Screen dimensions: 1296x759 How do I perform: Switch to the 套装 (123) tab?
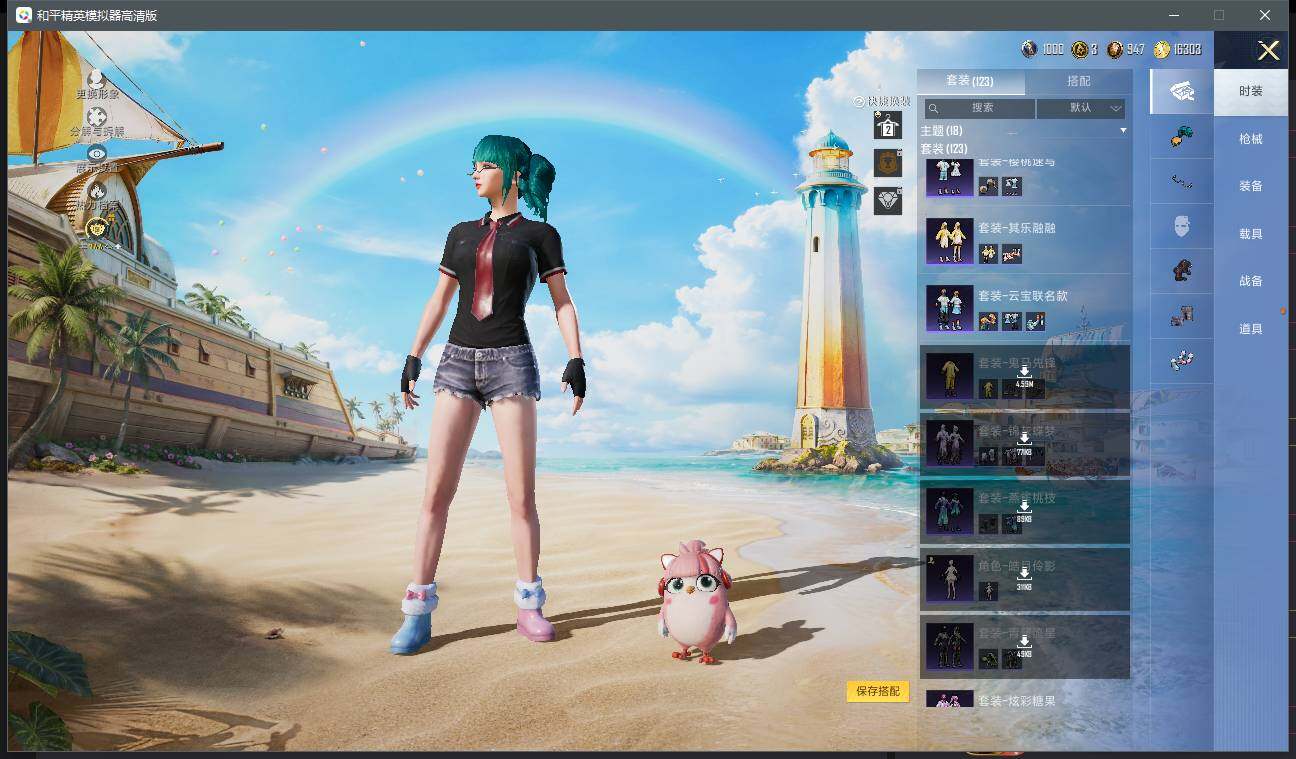tap(970, 81)
